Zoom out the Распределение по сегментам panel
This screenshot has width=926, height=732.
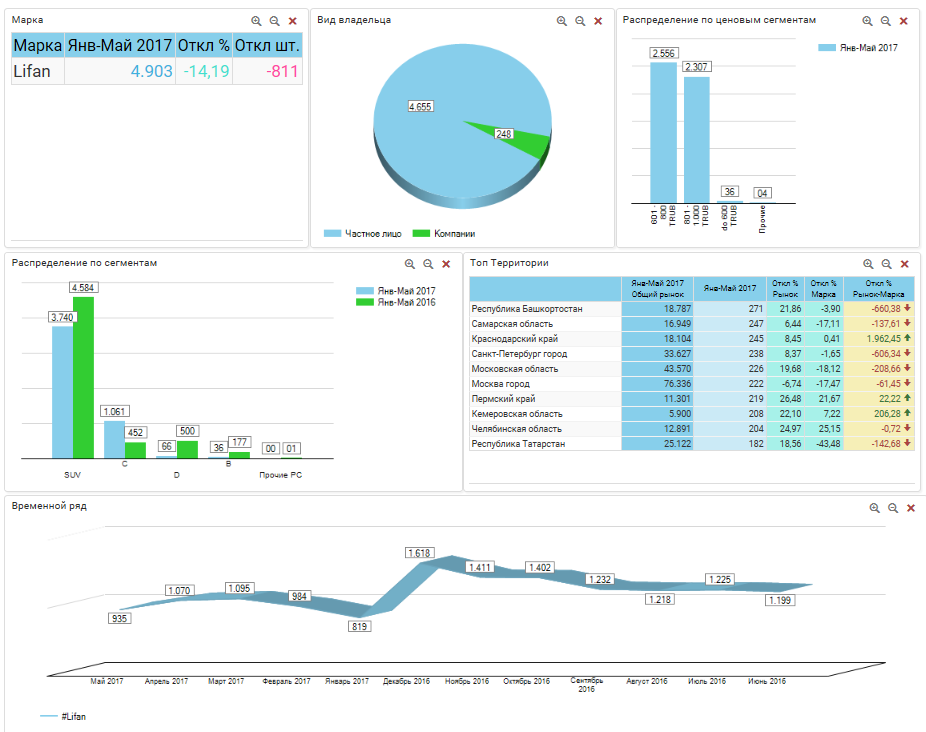(428, 264)
